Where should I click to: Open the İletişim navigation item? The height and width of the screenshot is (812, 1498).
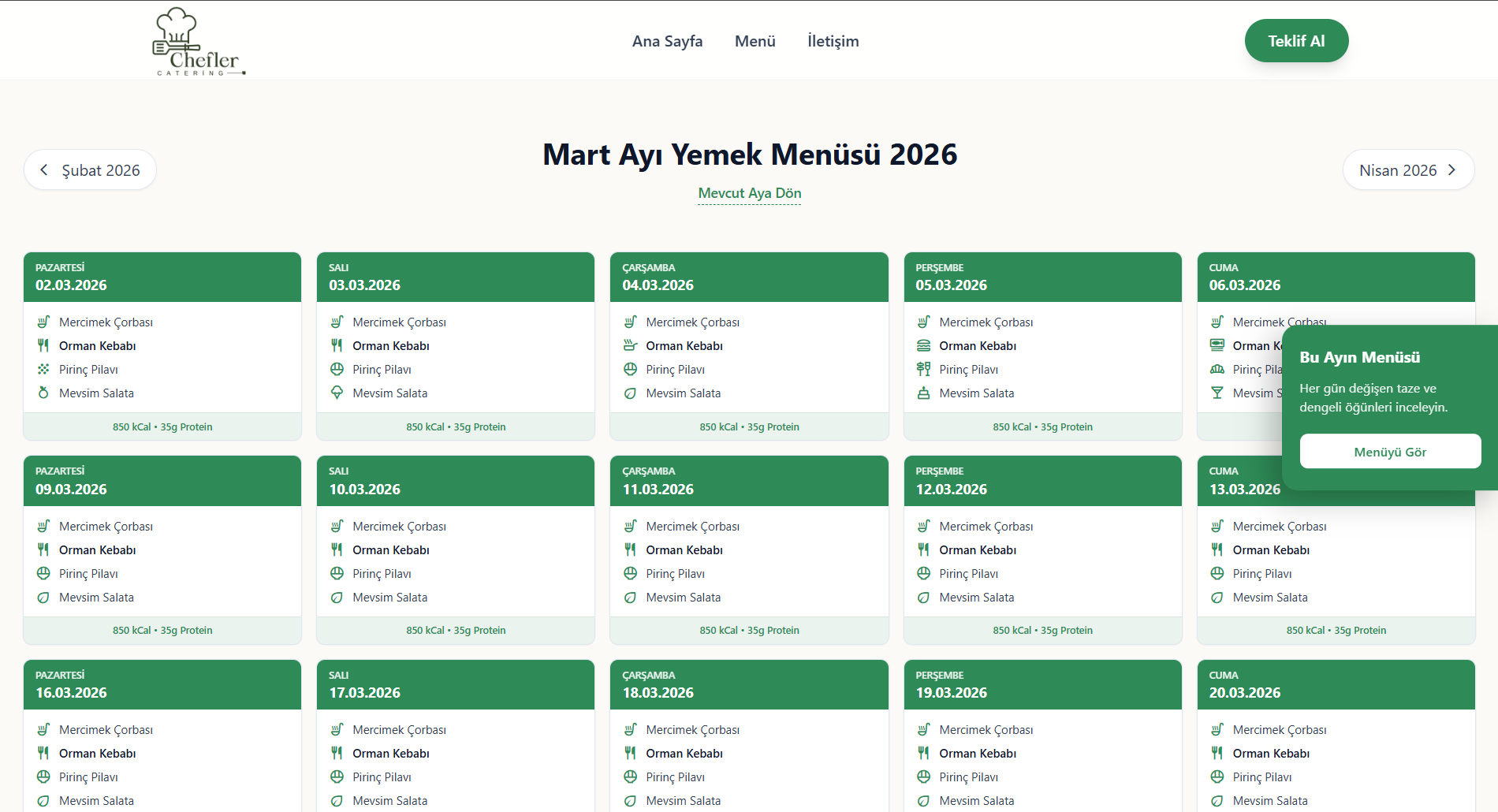click(x=833, y=41)
